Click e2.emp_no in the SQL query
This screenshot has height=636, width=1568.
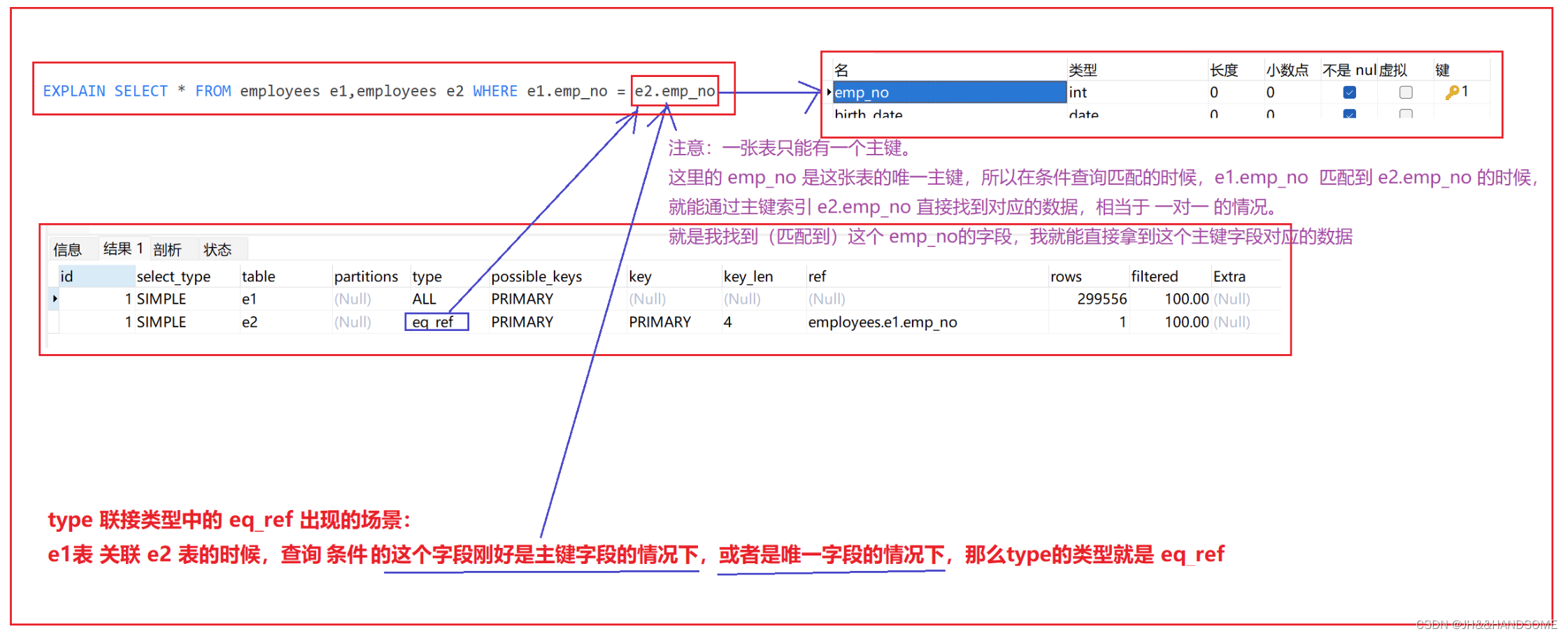point(675,91)
